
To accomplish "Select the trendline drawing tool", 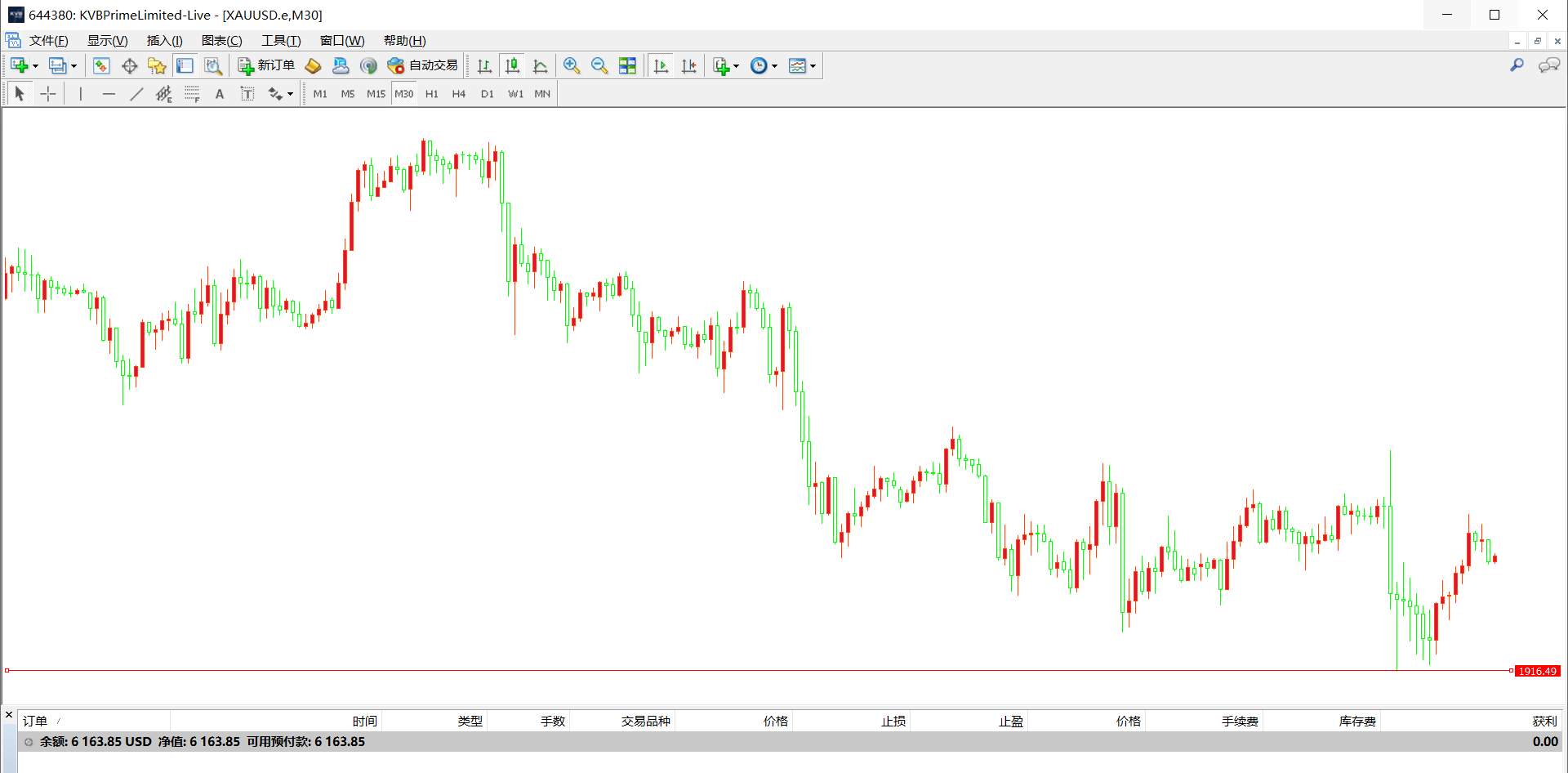I will coord(136,94).
